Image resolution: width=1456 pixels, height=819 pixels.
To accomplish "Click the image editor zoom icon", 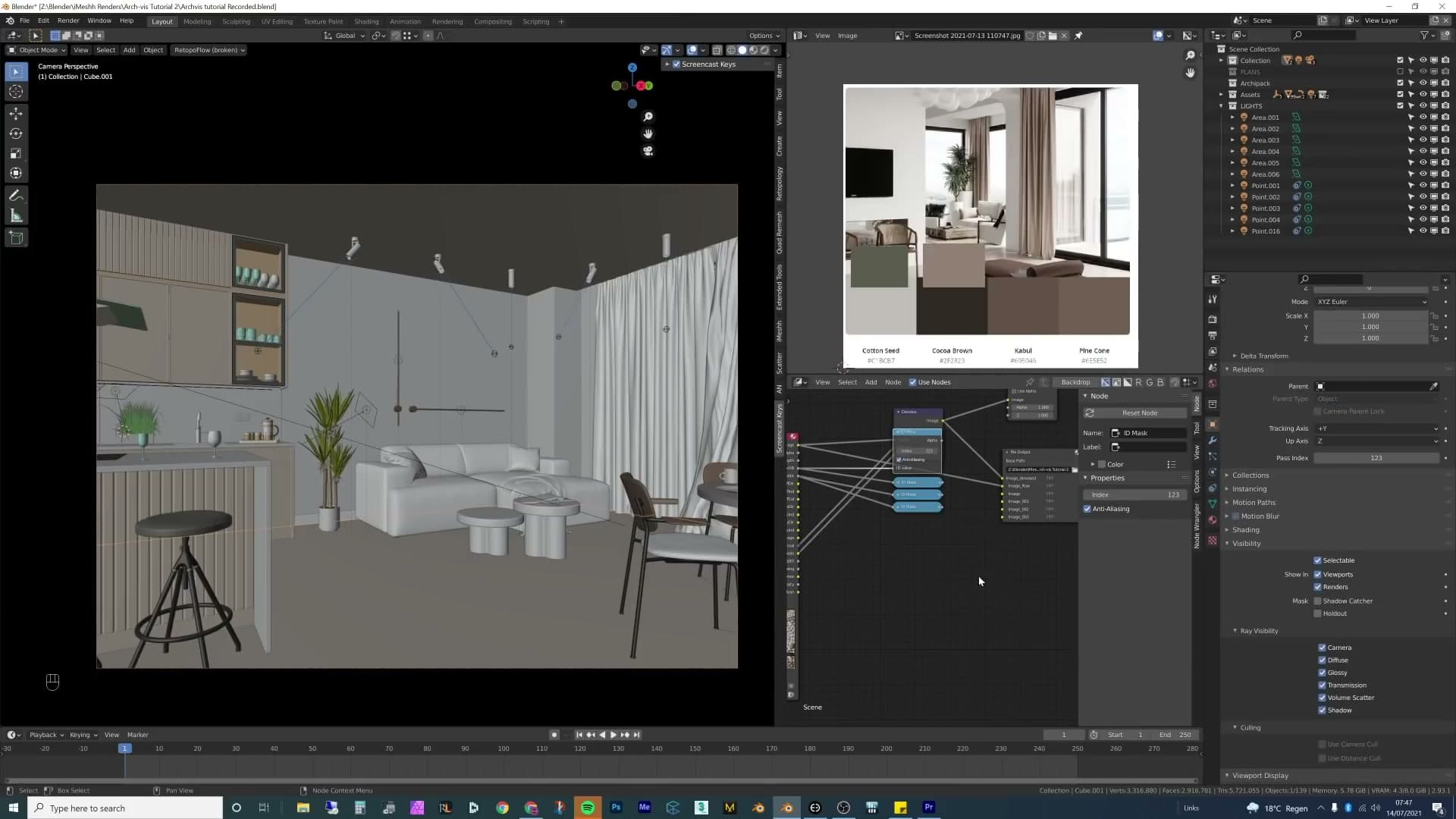I will tap(1190, 55).
